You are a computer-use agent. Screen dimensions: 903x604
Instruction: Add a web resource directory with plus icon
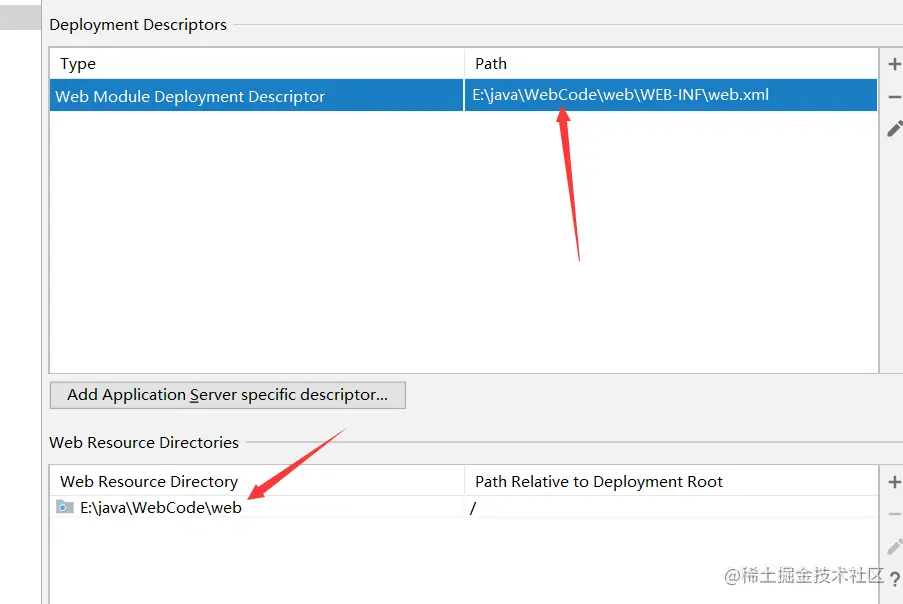point(894,482)
